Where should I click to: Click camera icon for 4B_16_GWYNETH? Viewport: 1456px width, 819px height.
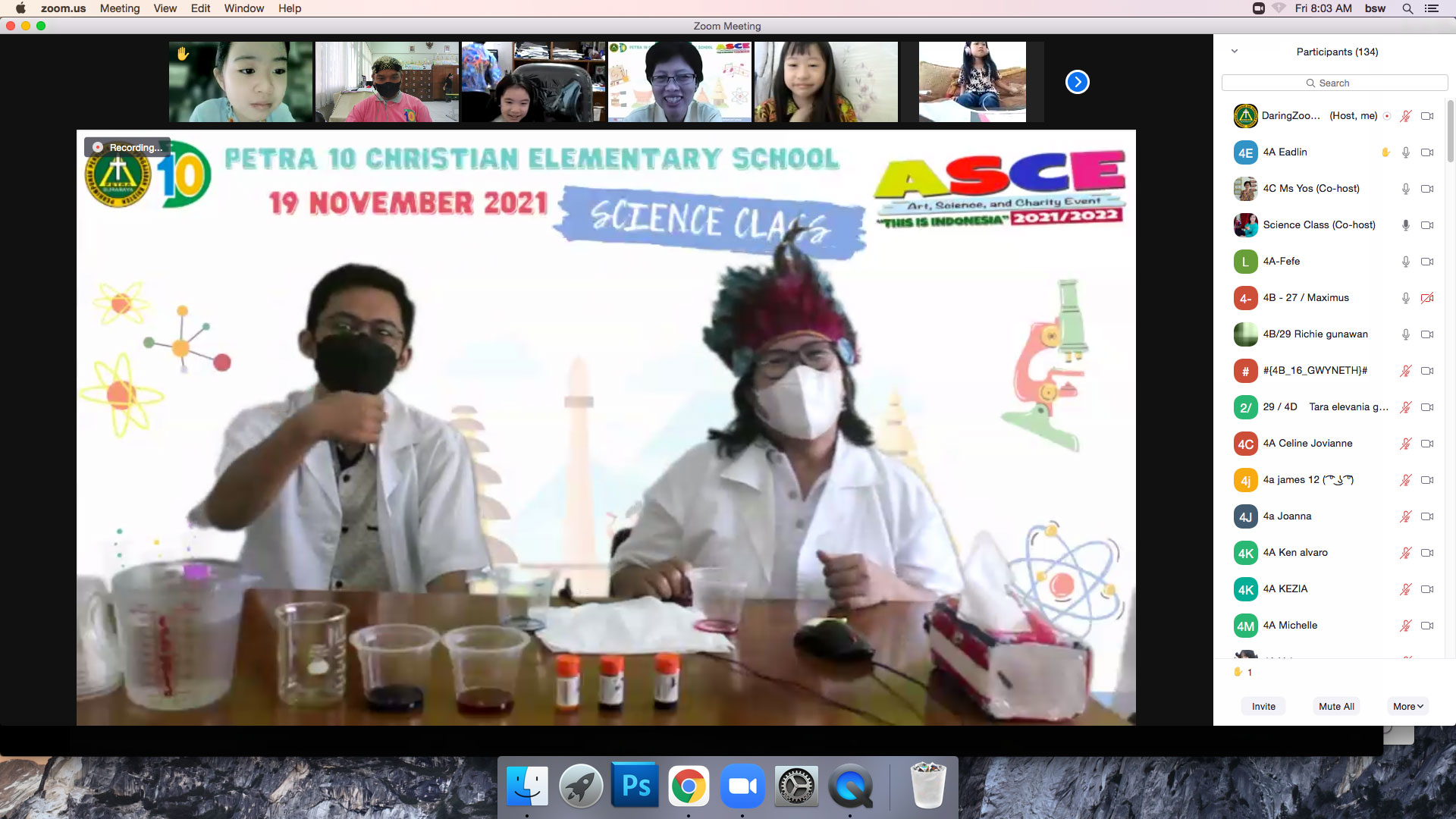coord(1427,371)
